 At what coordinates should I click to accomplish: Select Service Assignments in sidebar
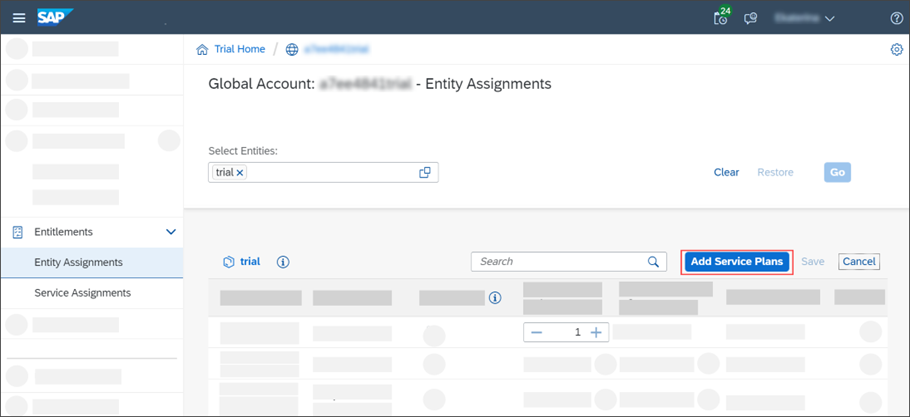point(92,293)
